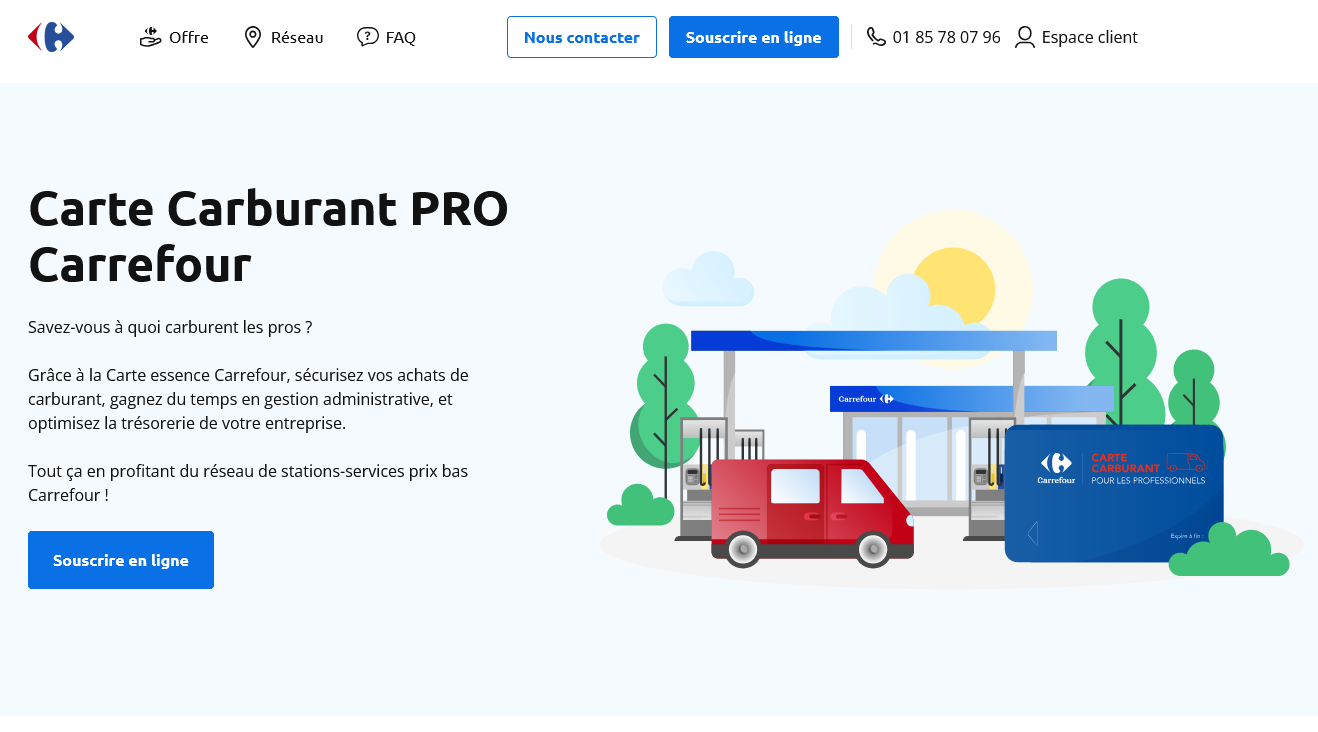Click the blue Carte Carburant card image
Viewport: 1318px width, 732px height.
1113,492
